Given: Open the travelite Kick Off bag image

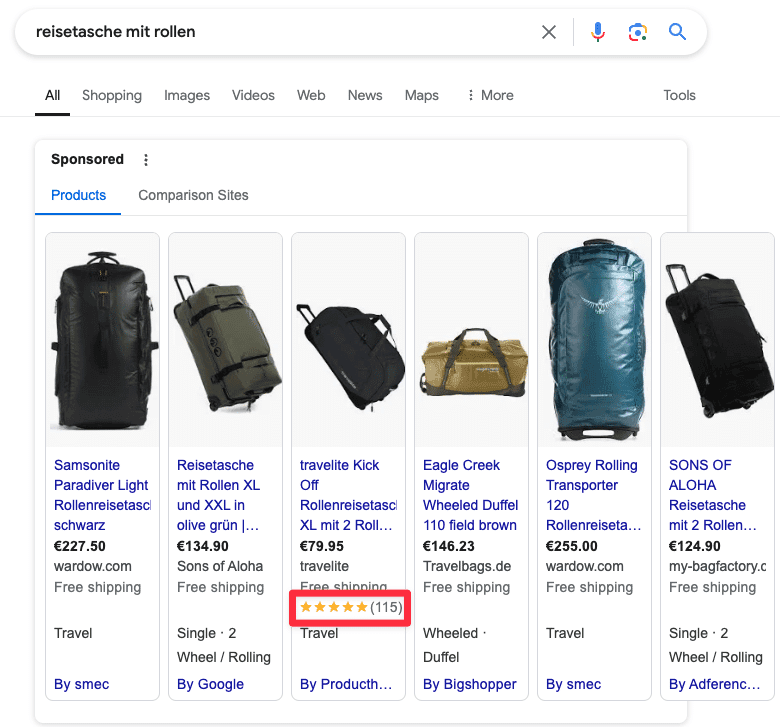Looking at the screenshot, I should pos(348,340).
